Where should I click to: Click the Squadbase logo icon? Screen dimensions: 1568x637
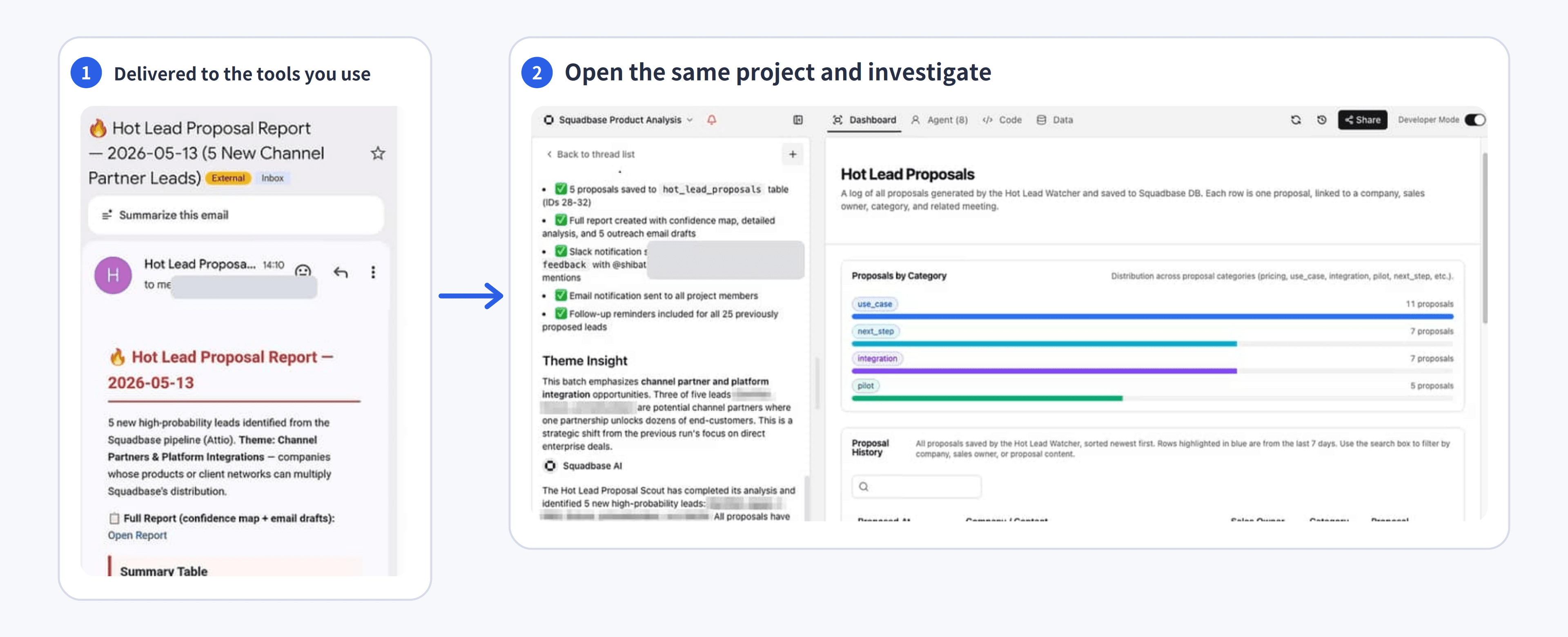point(549,120)
